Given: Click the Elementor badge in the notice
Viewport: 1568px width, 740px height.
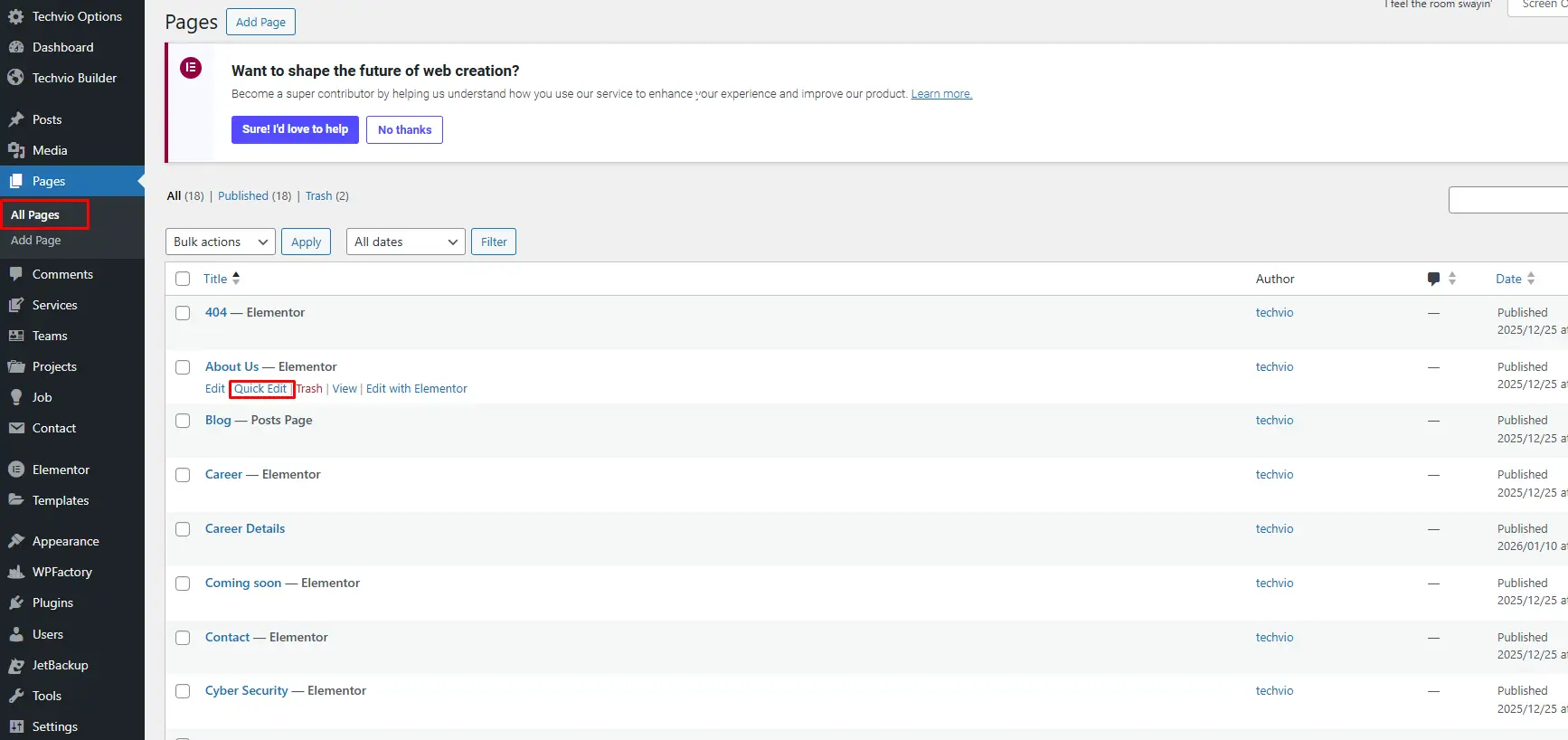Looking at the screenshot, I should pyautogui.click(x=191, y=68).
